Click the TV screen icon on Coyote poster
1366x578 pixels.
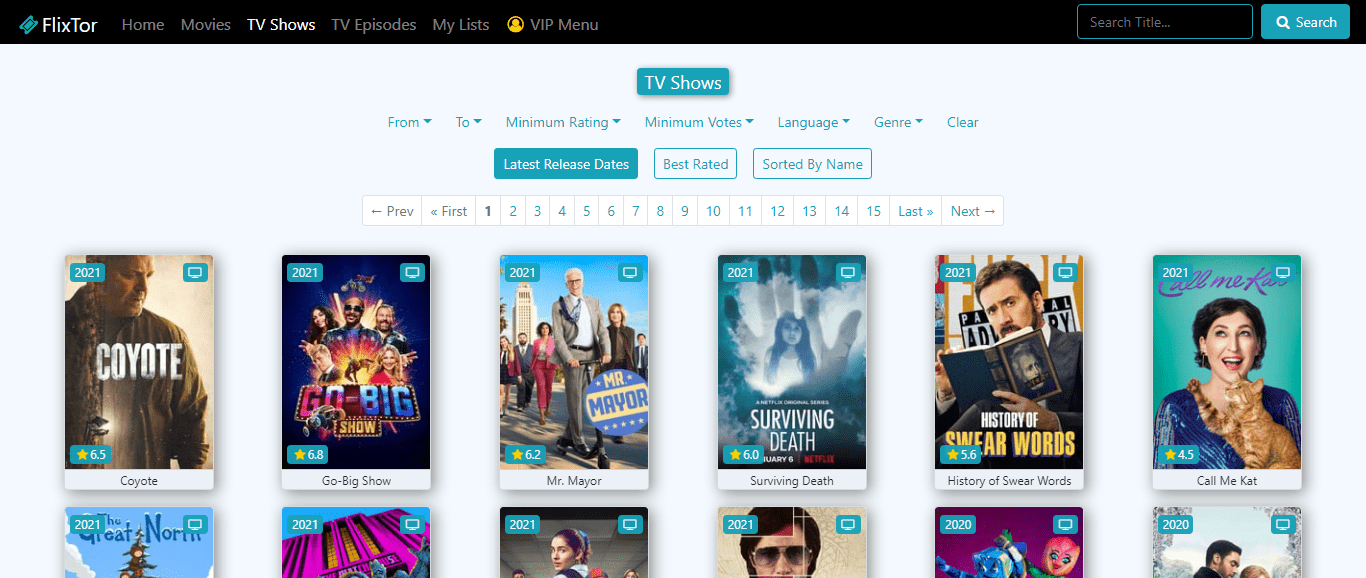click(195, 272)
